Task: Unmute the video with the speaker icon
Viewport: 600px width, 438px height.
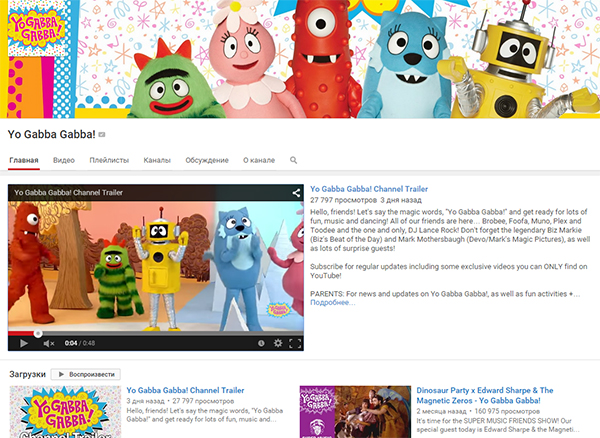Action: coord(49,343)
